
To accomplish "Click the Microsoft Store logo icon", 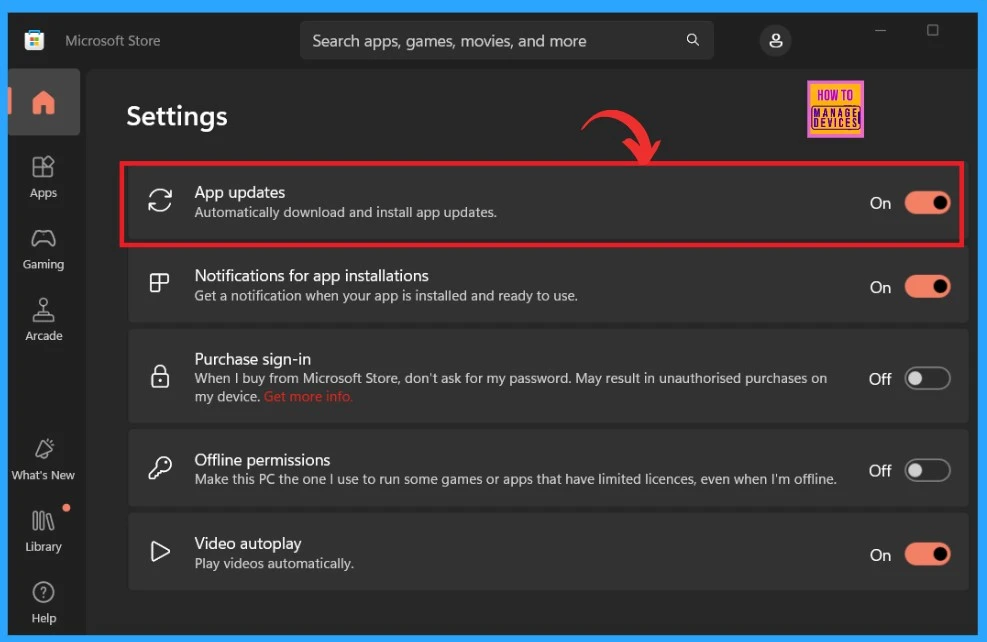I will 34,40.
